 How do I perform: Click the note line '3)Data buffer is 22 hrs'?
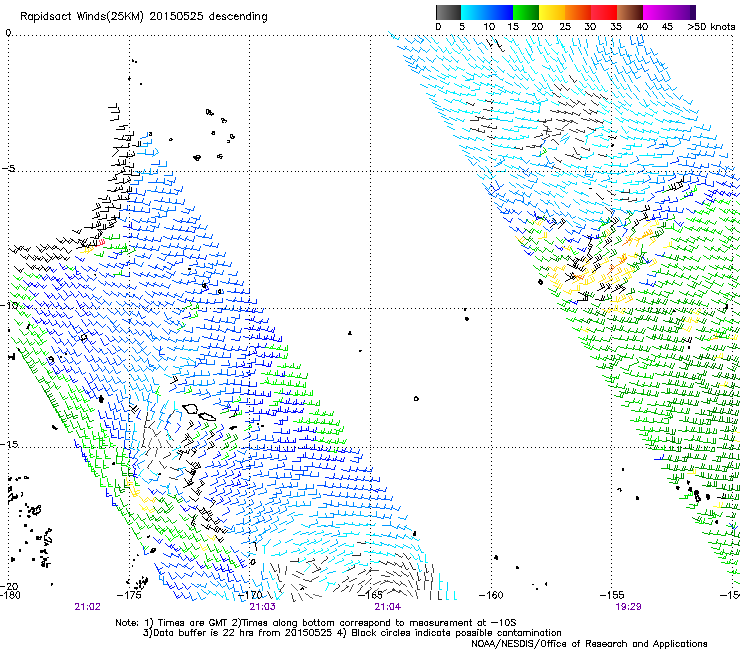coord(353,633)
